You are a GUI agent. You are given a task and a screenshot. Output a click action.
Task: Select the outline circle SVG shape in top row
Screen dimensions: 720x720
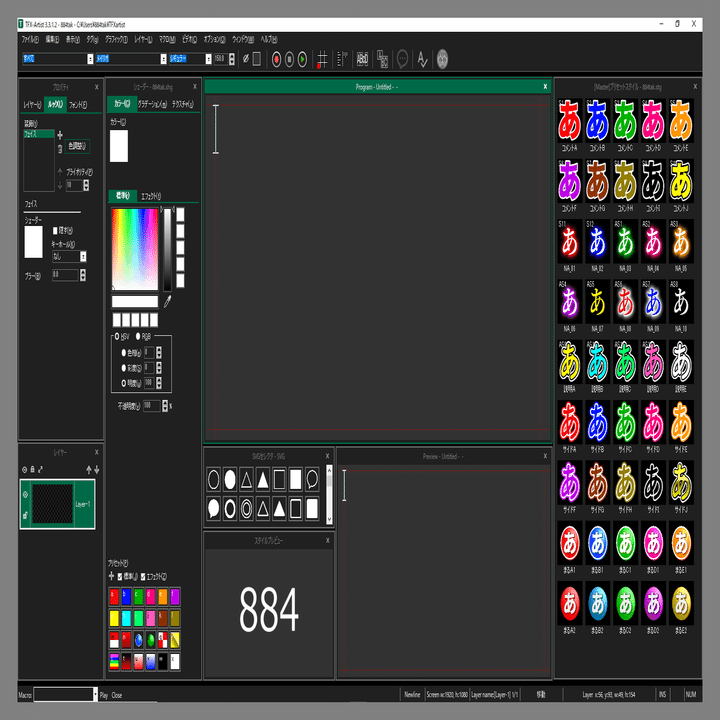pos(214,479)
